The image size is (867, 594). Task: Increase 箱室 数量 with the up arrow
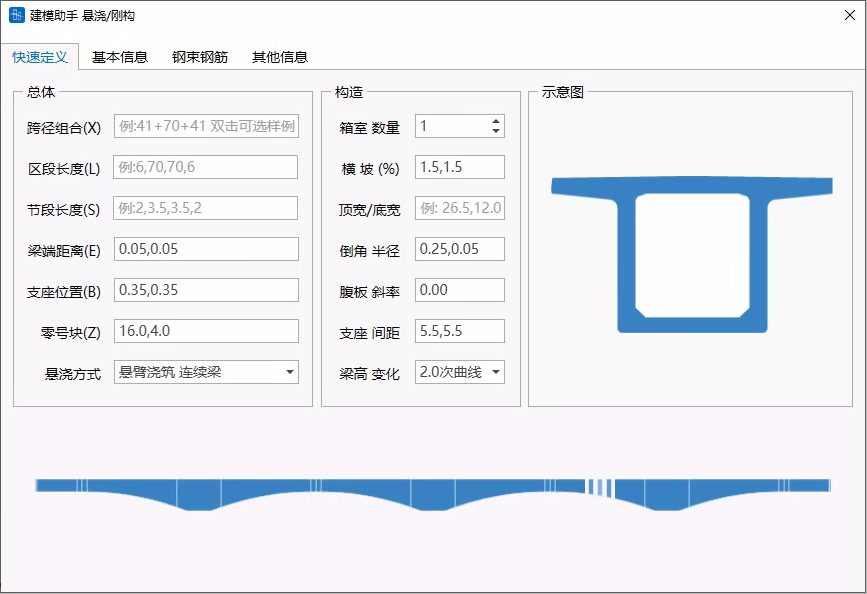point(496,121)
